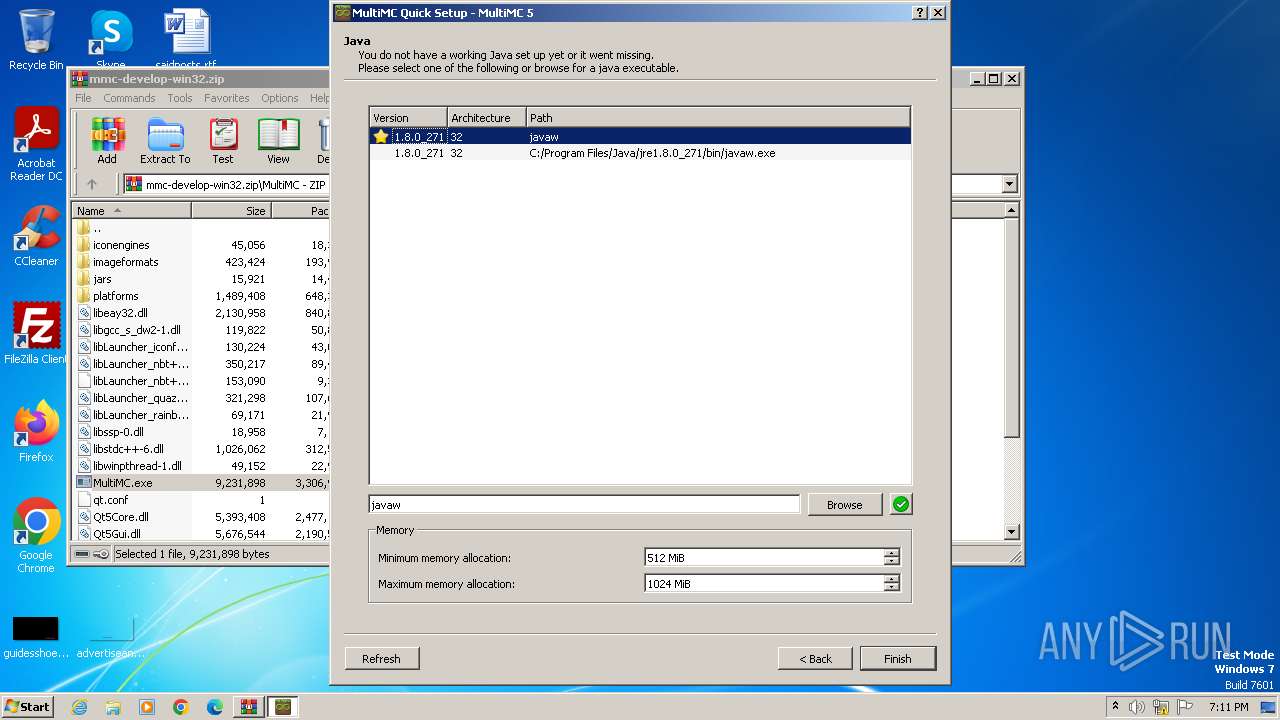Open Skype desktop shortcut
Screen dimensions: 1280x720
110,38
